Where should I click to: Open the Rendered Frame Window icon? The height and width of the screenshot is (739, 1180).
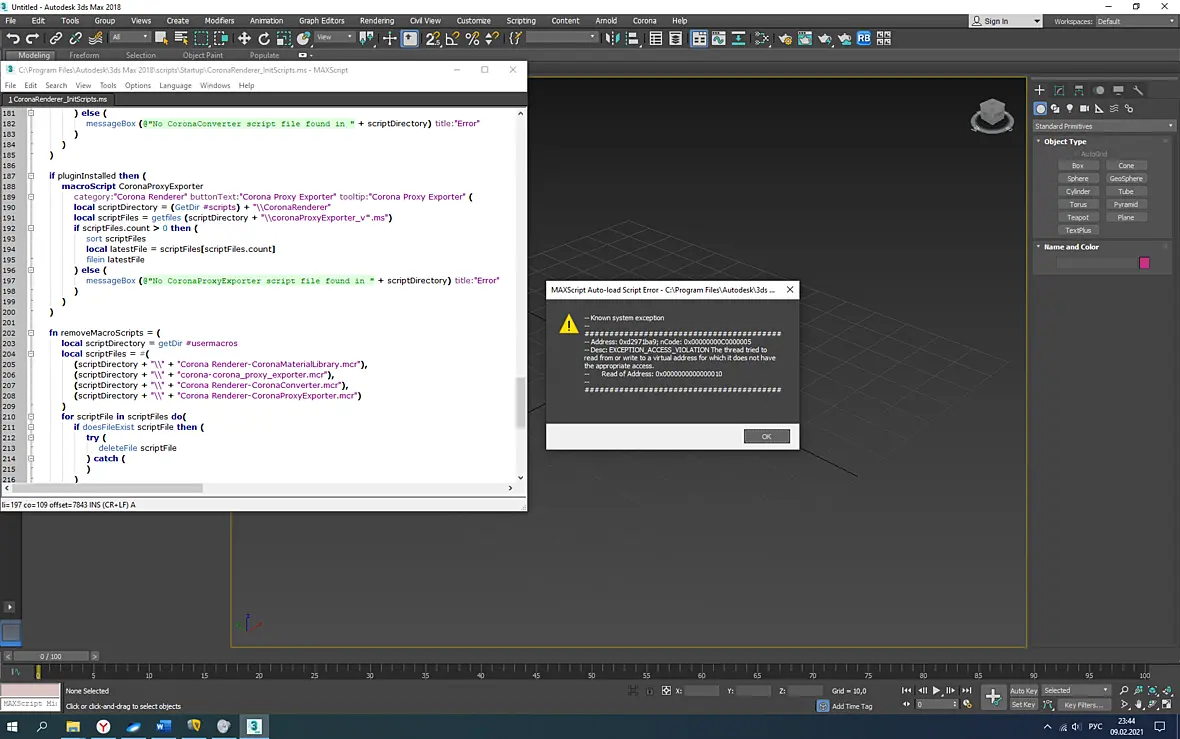[804, 38]
